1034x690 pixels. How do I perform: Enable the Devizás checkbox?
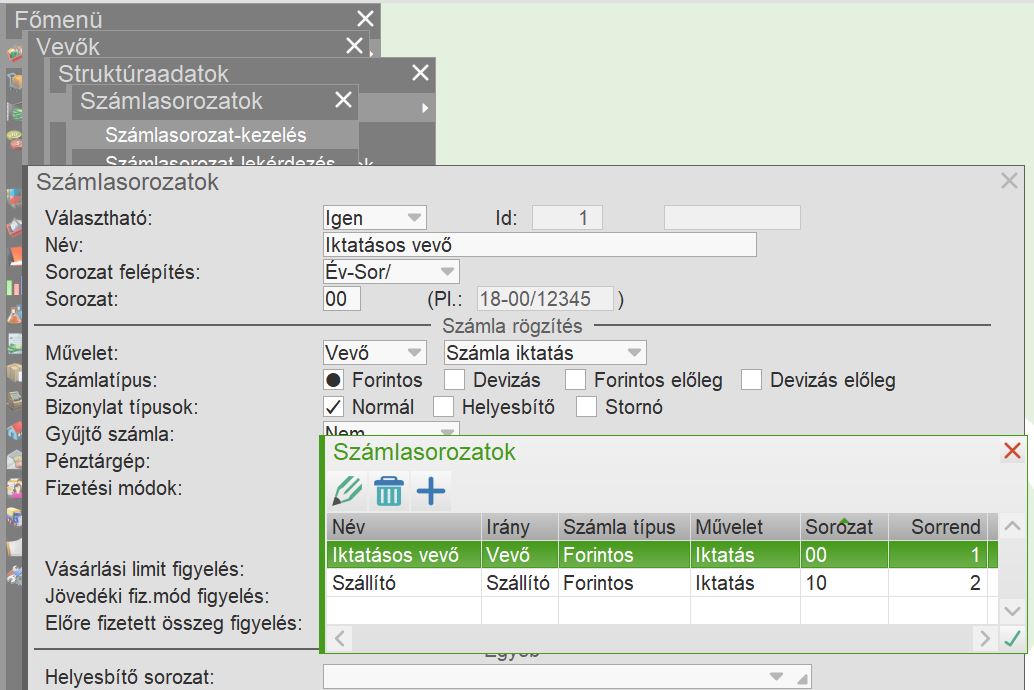(x=455, y=380)
